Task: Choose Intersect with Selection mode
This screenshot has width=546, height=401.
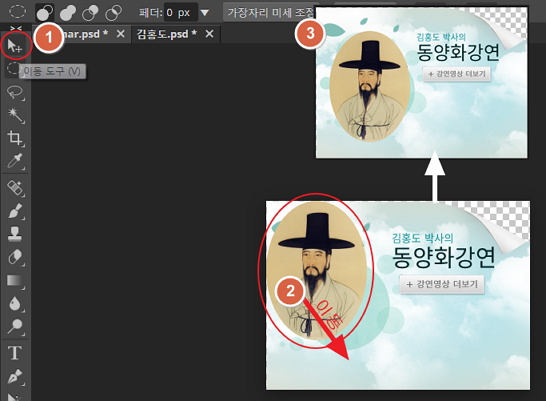Action: pyautogui.click(x=114, y=13)
